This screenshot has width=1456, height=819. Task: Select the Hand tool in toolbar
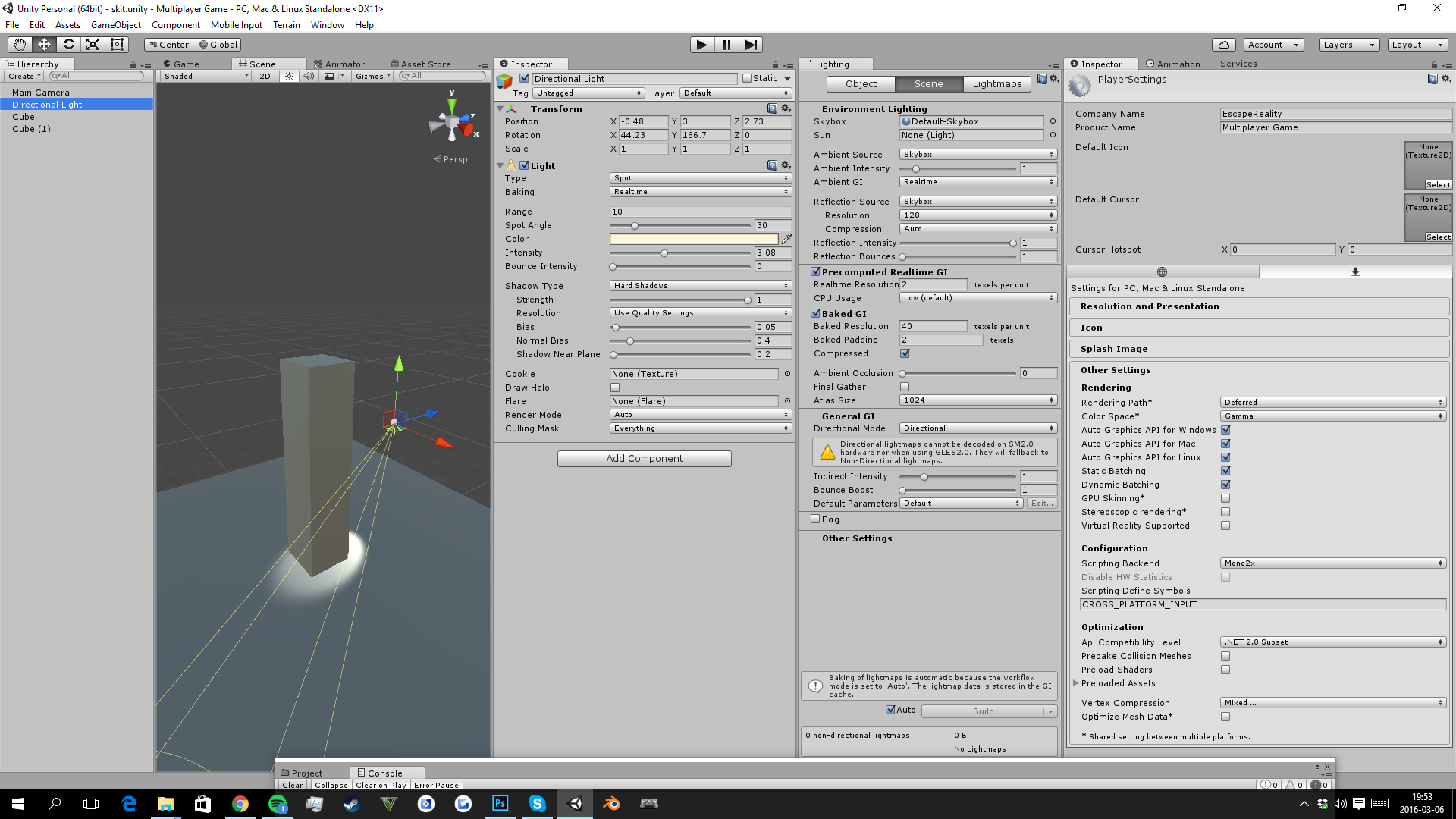click(20, 45)
